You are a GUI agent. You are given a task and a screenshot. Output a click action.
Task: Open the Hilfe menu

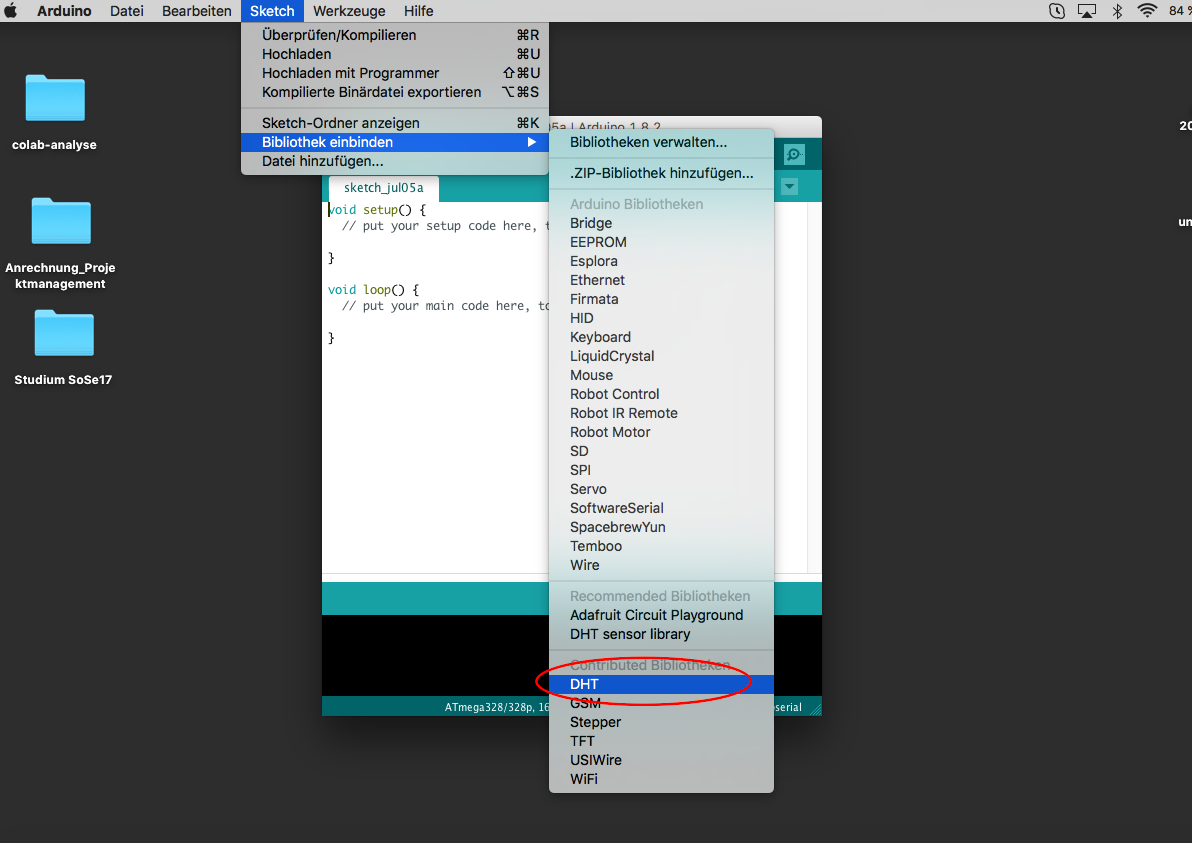tap(418, 11)
